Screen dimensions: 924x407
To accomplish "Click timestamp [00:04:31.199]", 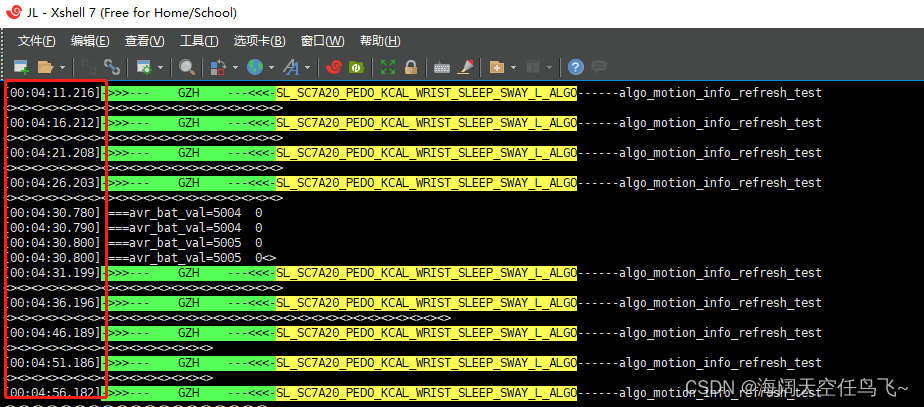I will tap(54, 273).
